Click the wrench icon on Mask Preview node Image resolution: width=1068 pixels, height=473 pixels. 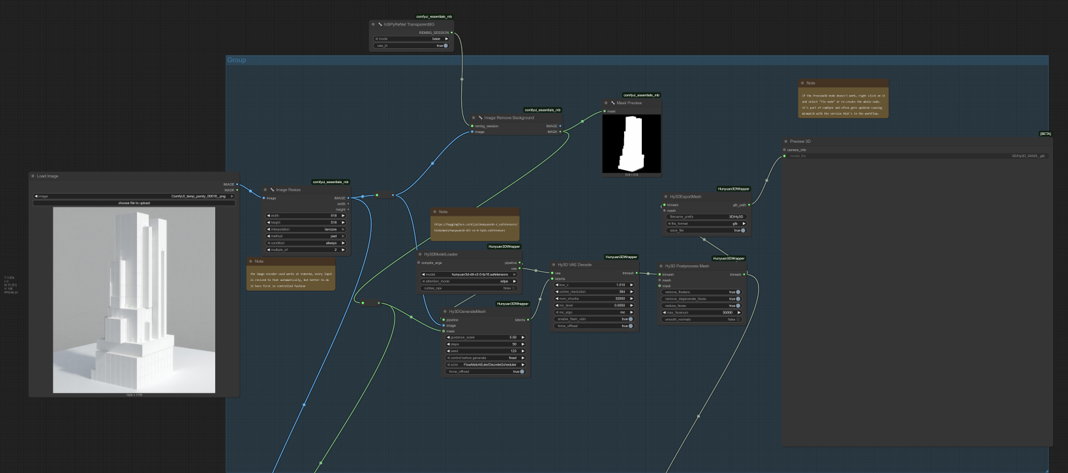coord(612,103)
